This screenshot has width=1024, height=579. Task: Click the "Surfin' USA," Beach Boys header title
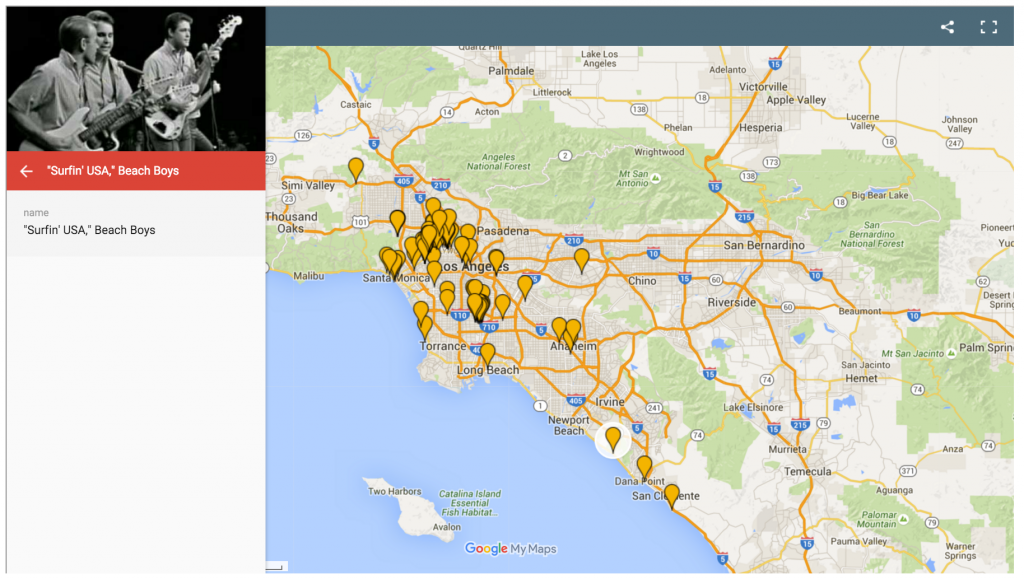pos(113,171)
